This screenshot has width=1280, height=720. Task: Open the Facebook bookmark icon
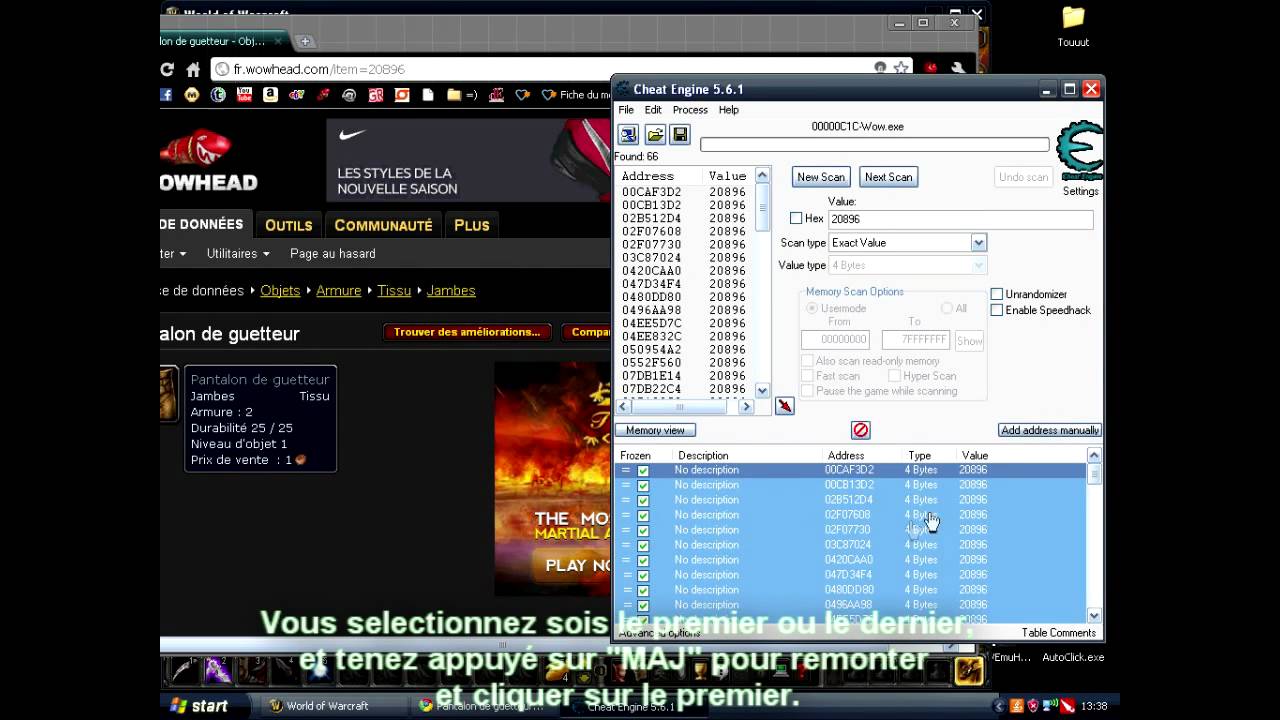click(166, 95)
